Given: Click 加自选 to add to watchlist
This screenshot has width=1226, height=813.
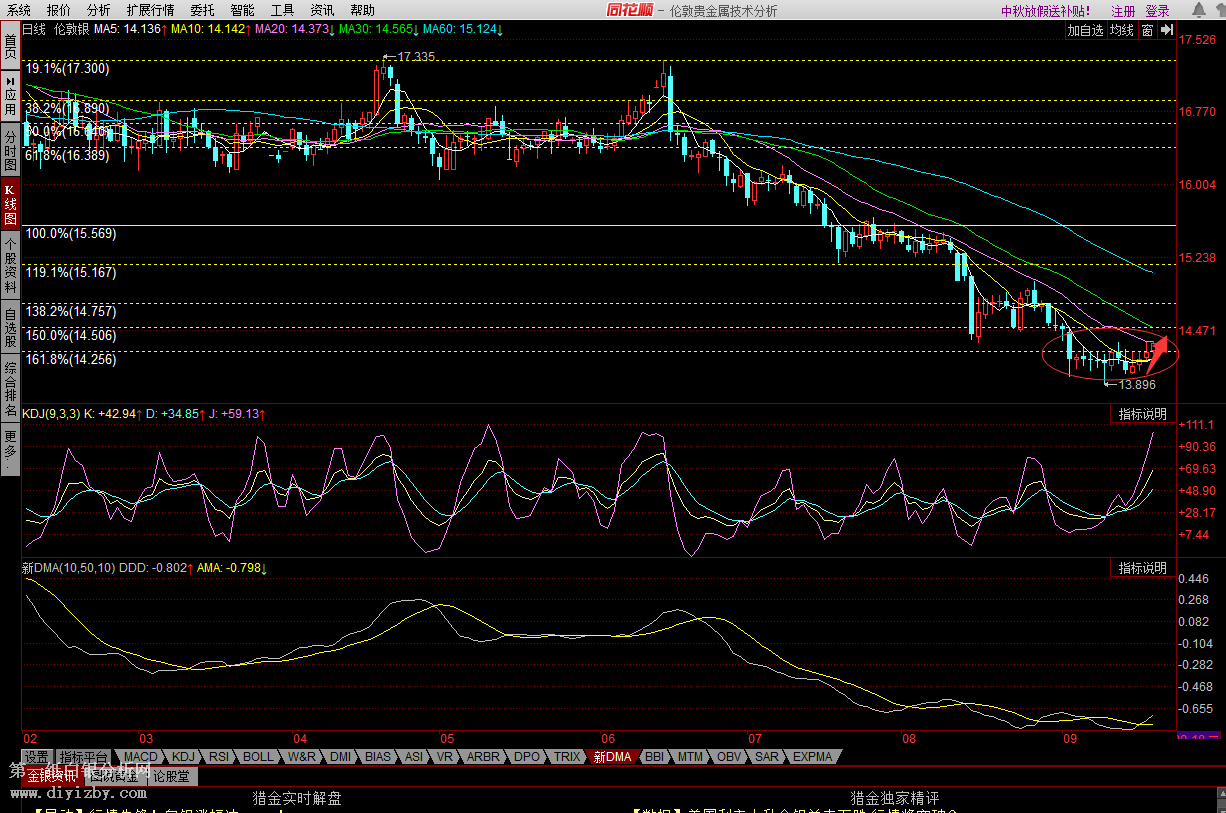Looking at the screenshot, I should tap(1085, 30).
